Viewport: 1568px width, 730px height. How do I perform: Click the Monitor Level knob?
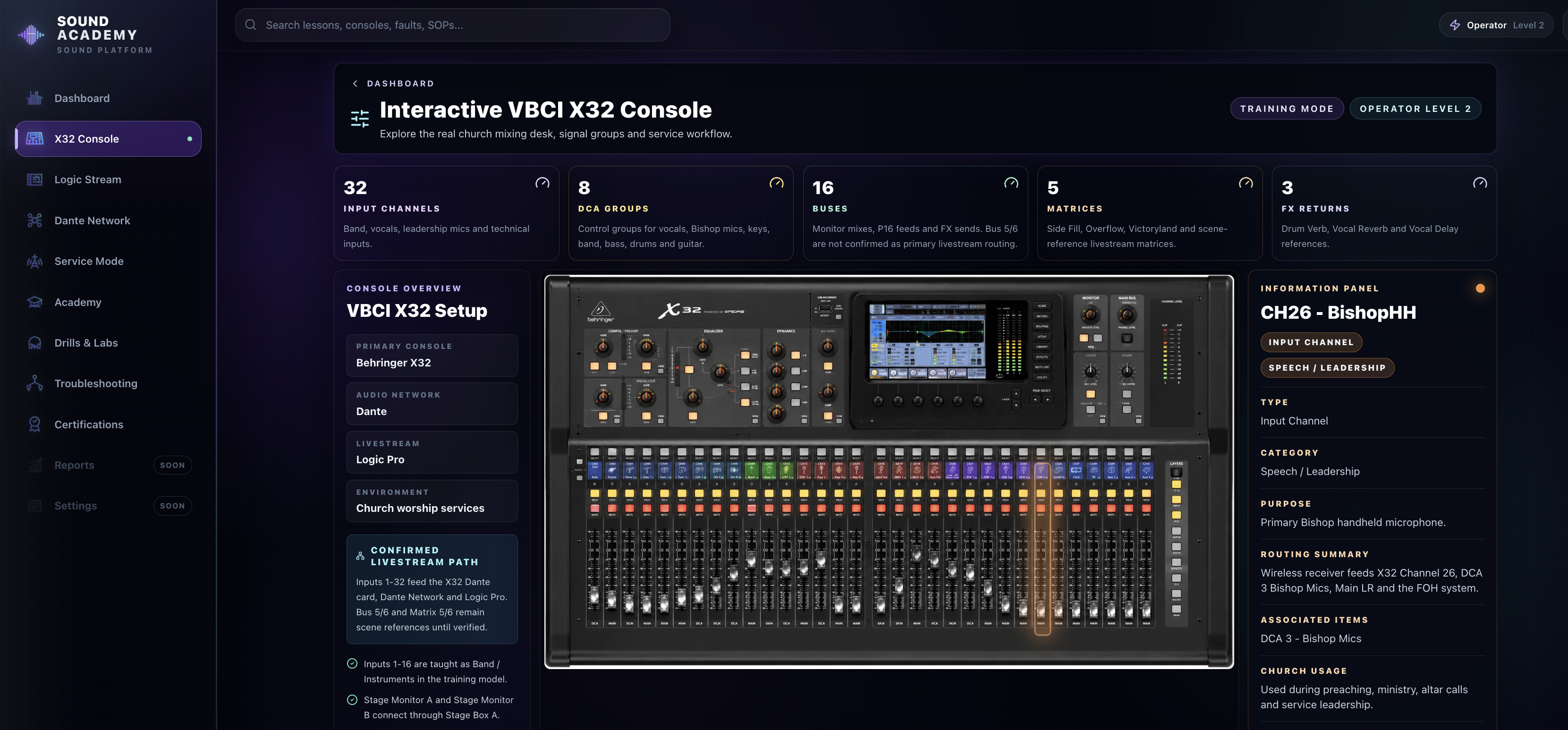point(1091,315)
